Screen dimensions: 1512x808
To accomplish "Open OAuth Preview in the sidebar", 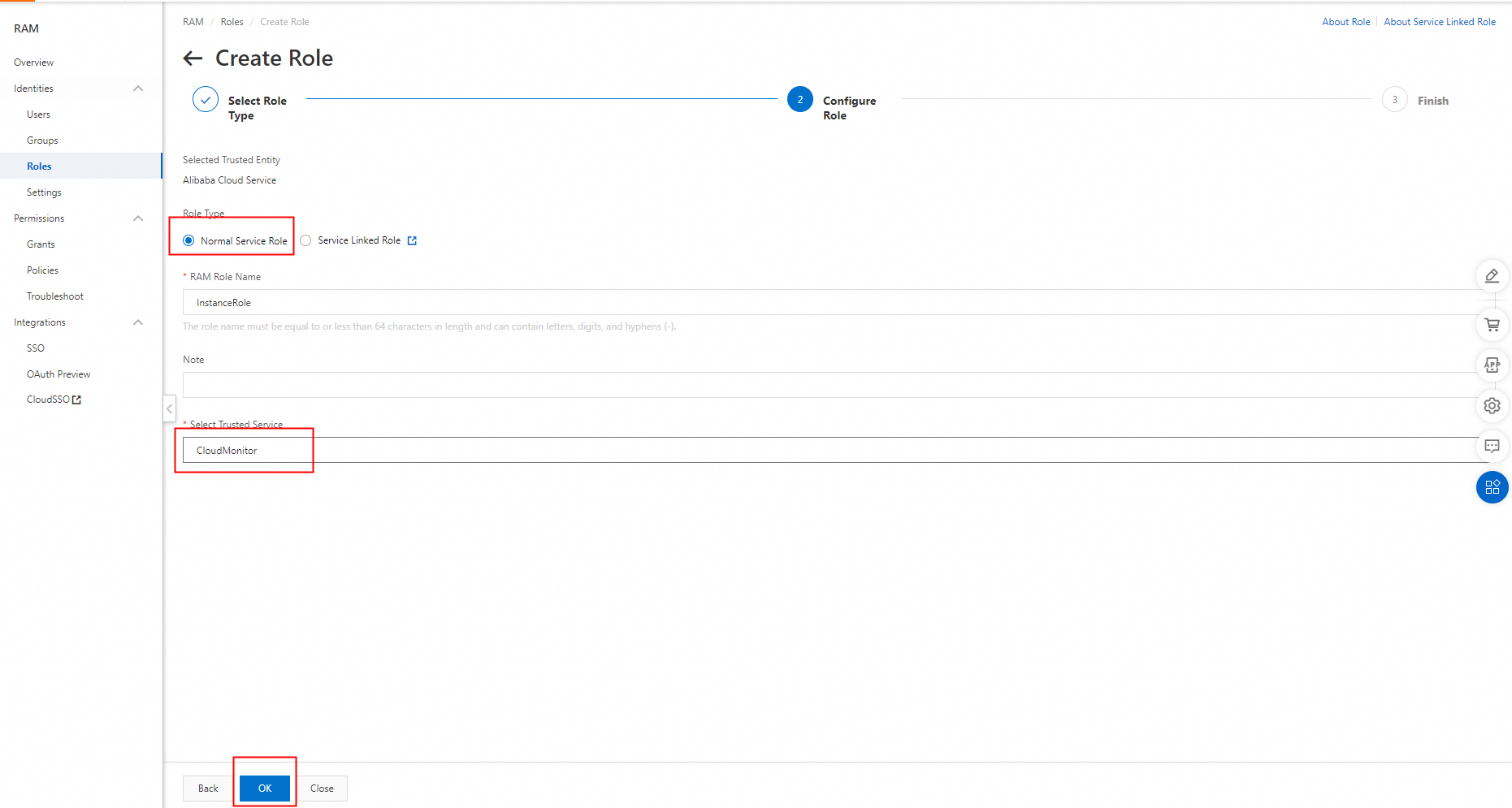I will pos(58,374).
